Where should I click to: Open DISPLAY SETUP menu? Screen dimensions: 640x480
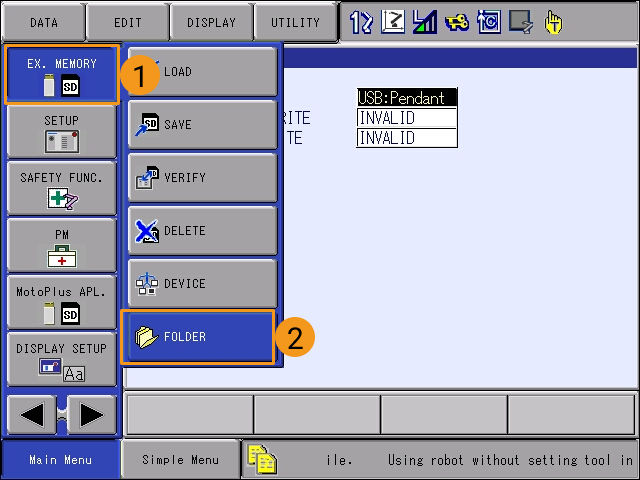(62, 360)
